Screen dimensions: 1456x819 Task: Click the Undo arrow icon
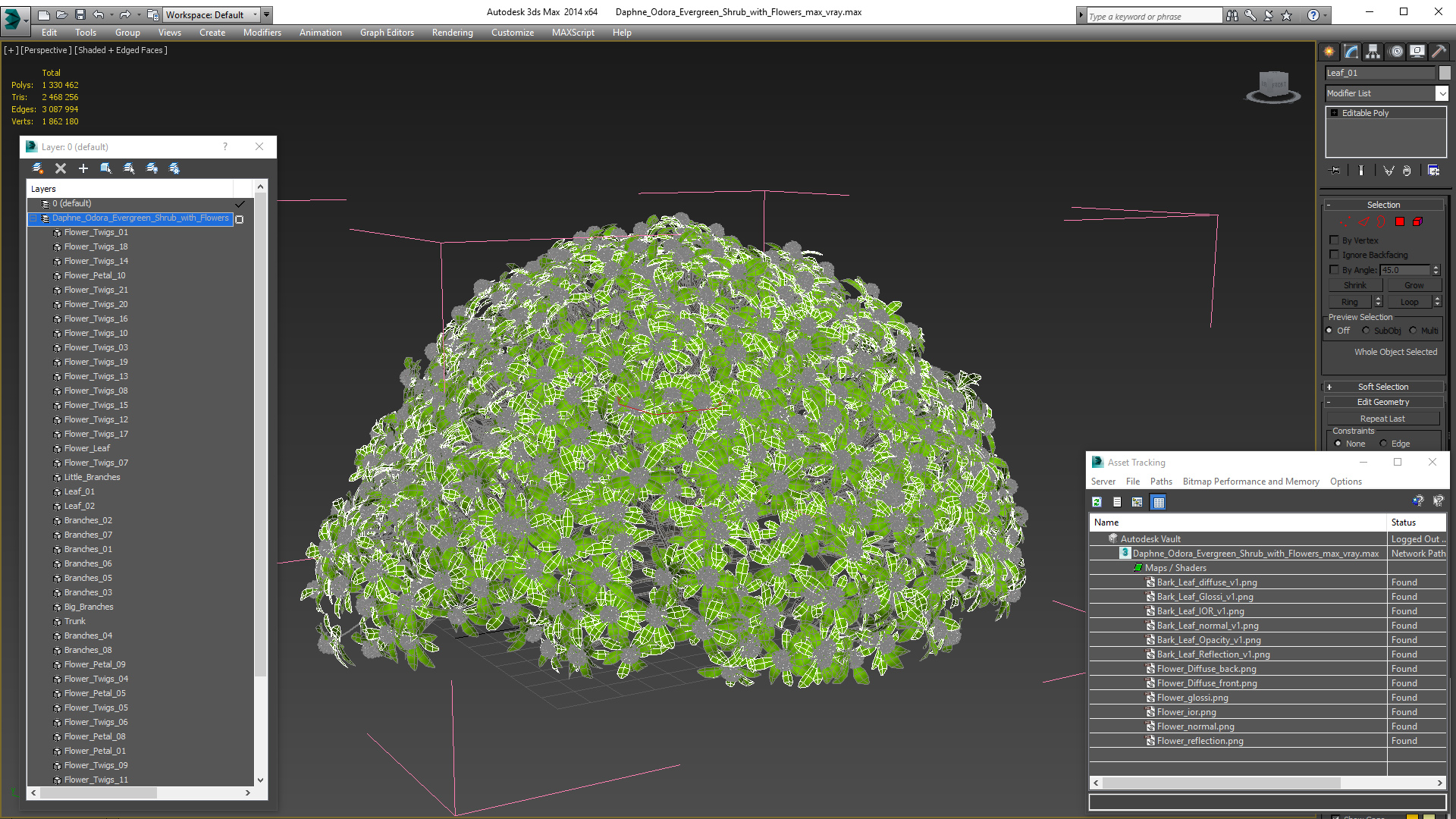pyautogui.click(x=99, y=14)
